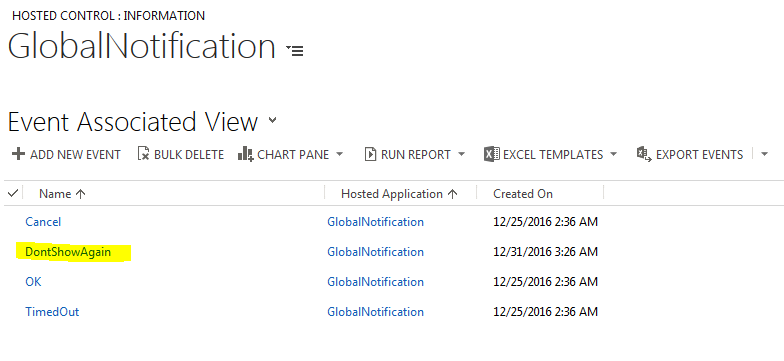Click the Excel Templates icon

point(492,154)
